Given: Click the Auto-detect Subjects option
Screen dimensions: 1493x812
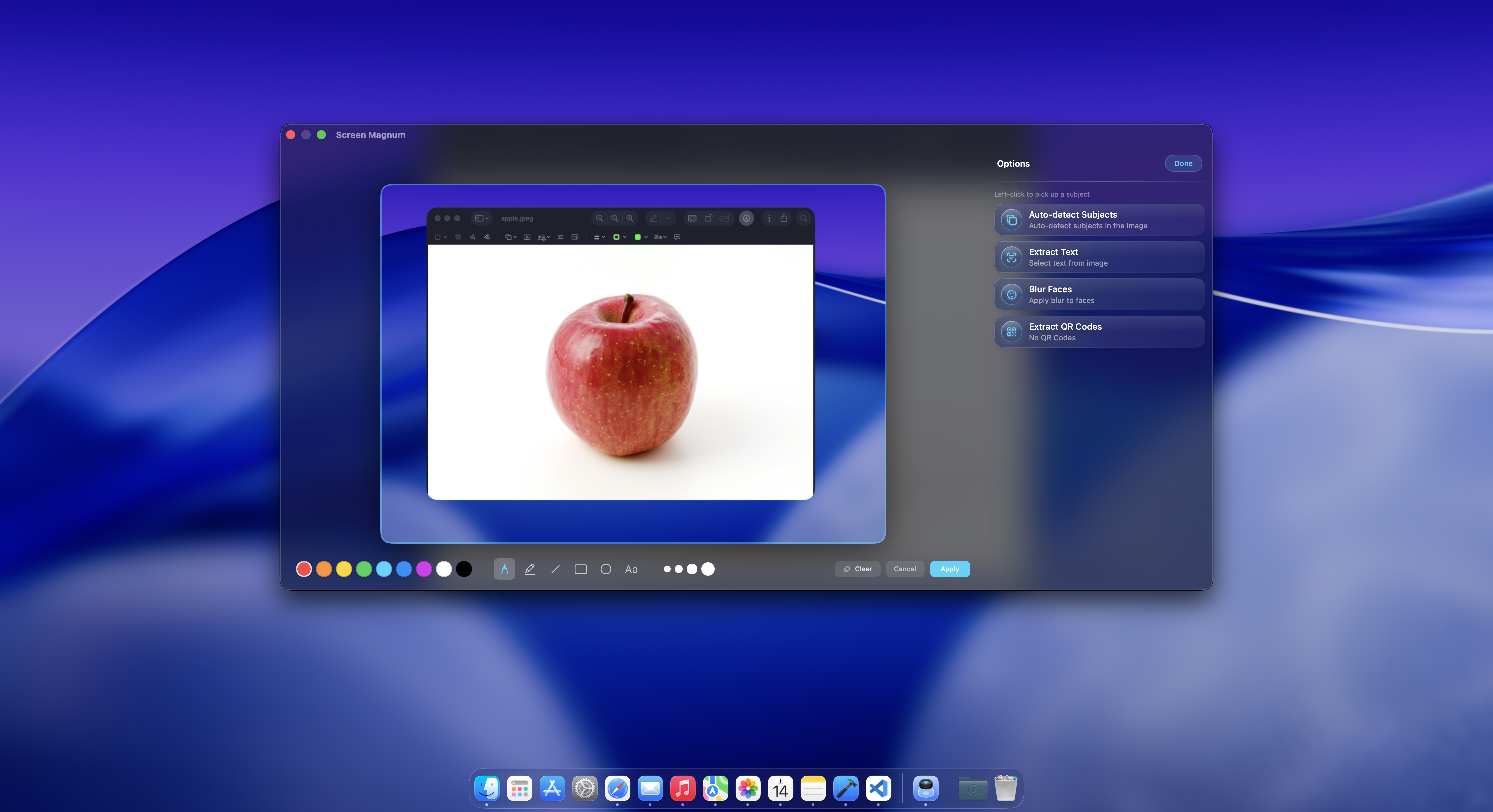Looking at the screenshot, I should pos(1099,220).
